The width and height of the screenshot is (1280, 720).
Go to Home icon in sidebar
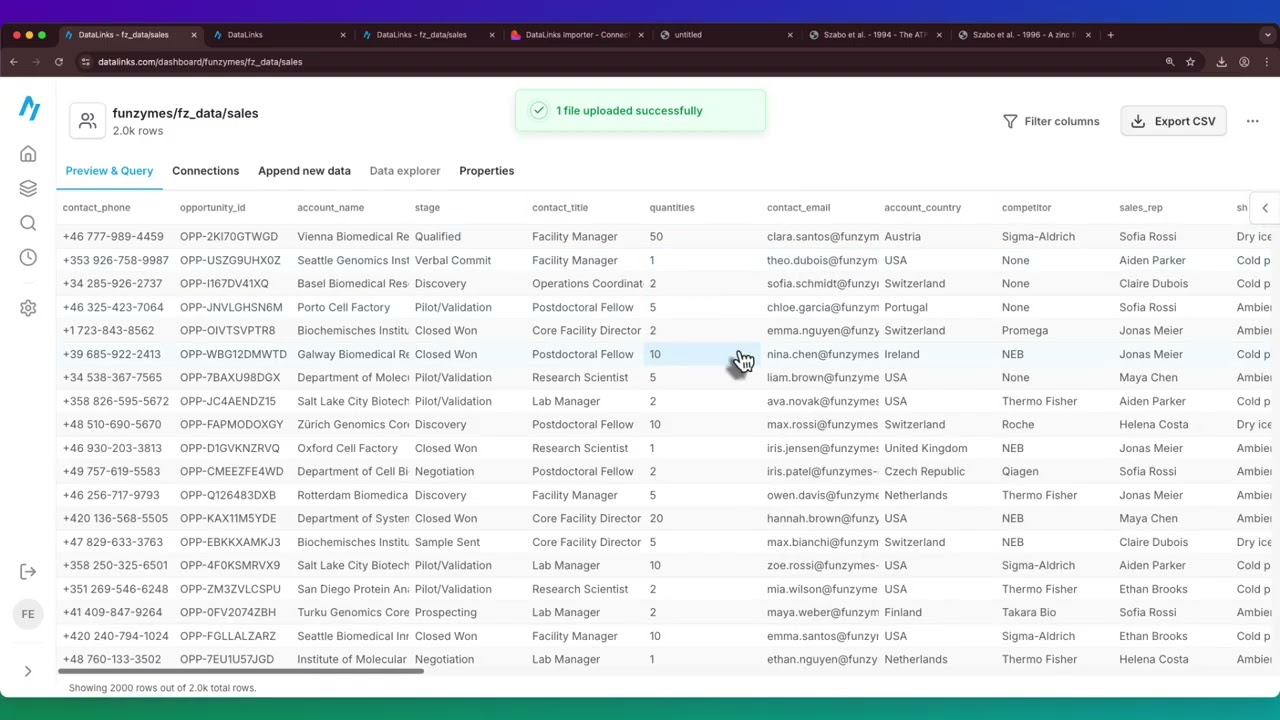pos(28,154)
